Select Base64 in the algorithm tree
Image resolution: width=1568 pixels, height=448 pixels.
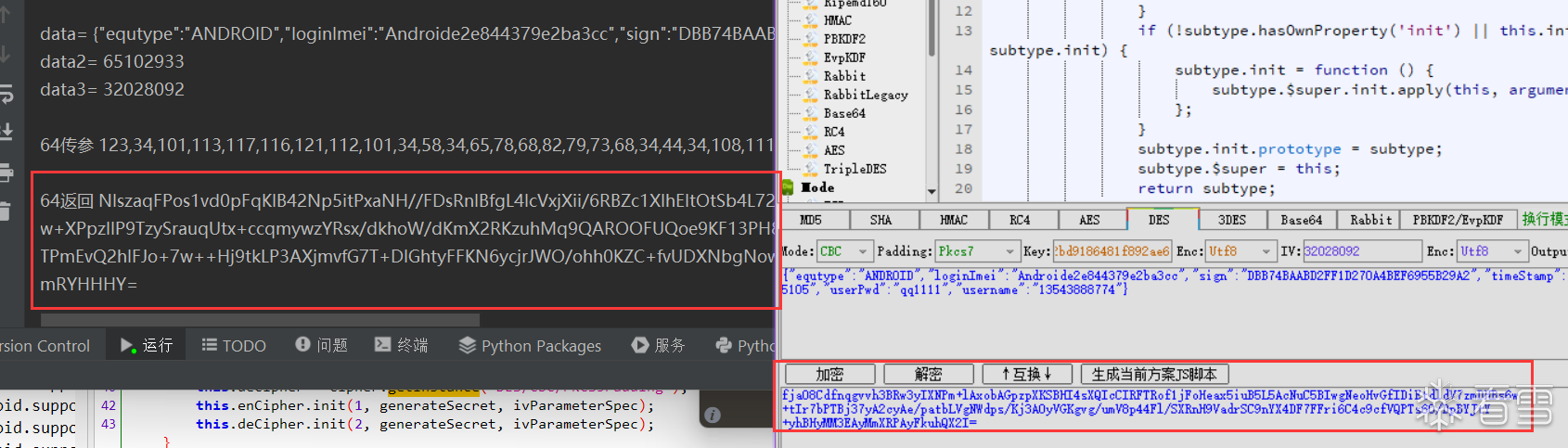coord(844,113)
